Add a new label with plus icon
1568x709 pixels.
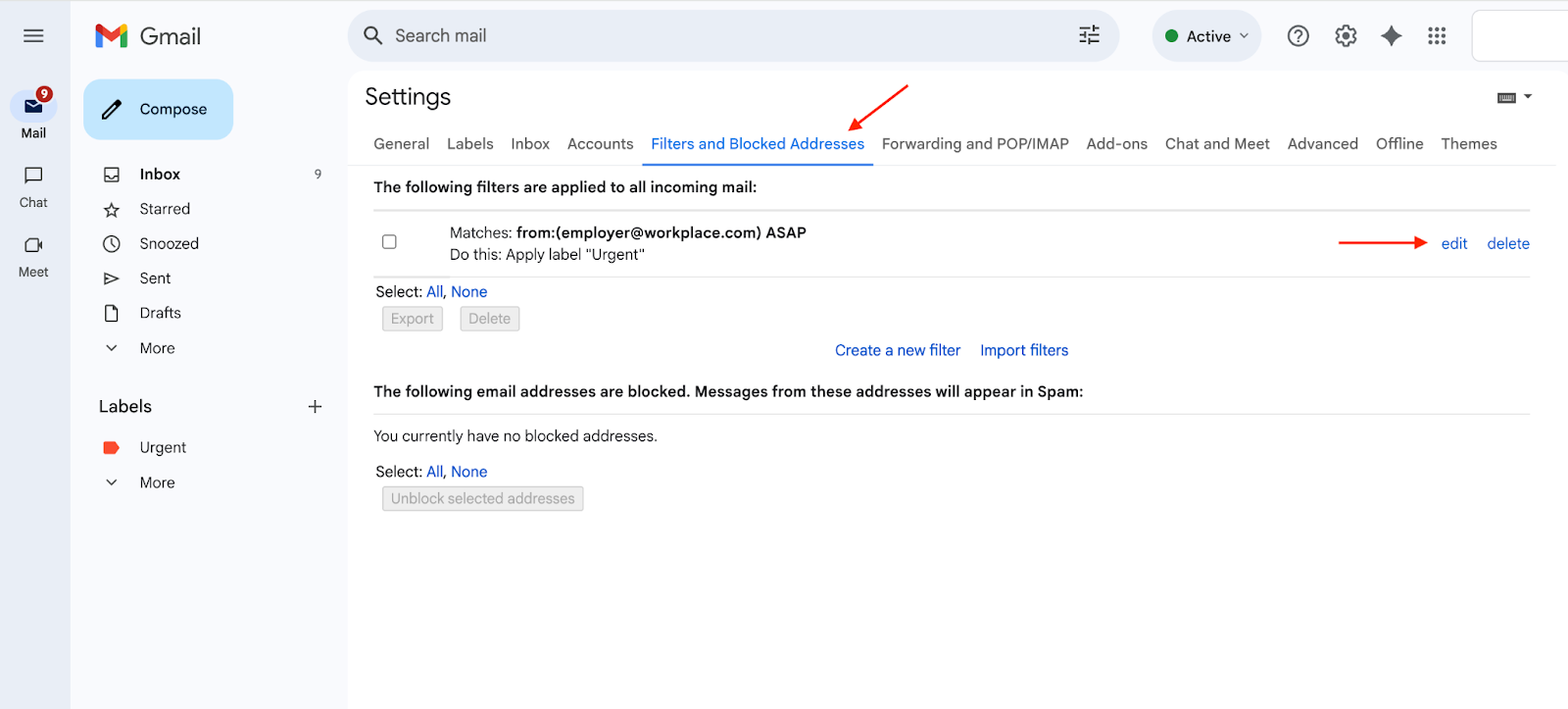click(315, 407)
